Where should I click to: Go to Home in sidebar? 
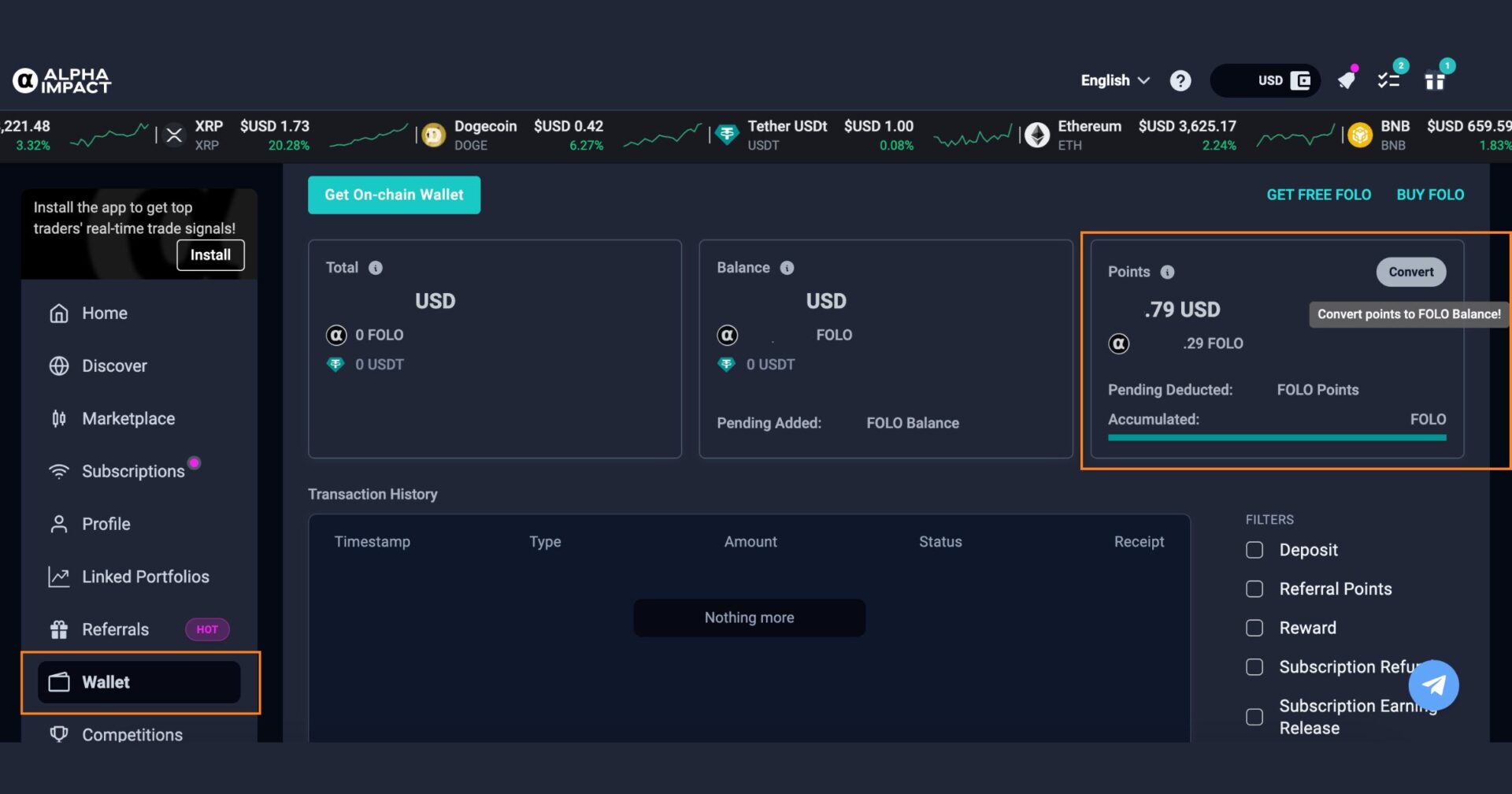pyautogui.click(x=139, y=313)
